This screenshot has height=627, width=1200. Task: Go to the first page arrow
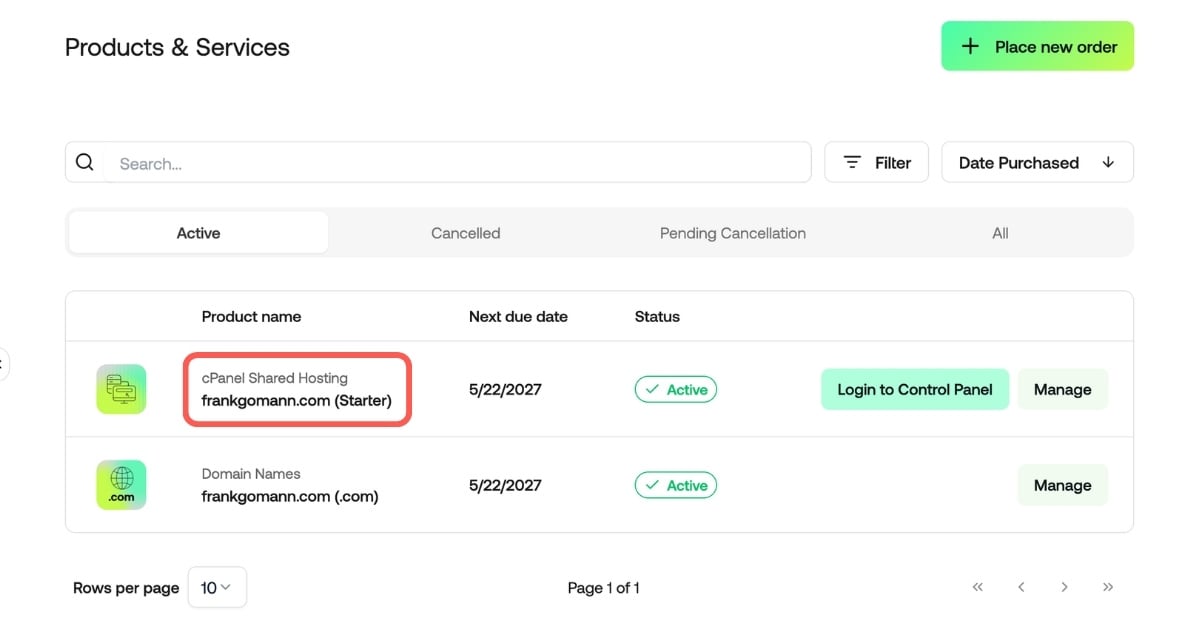(x=978, y=587)
